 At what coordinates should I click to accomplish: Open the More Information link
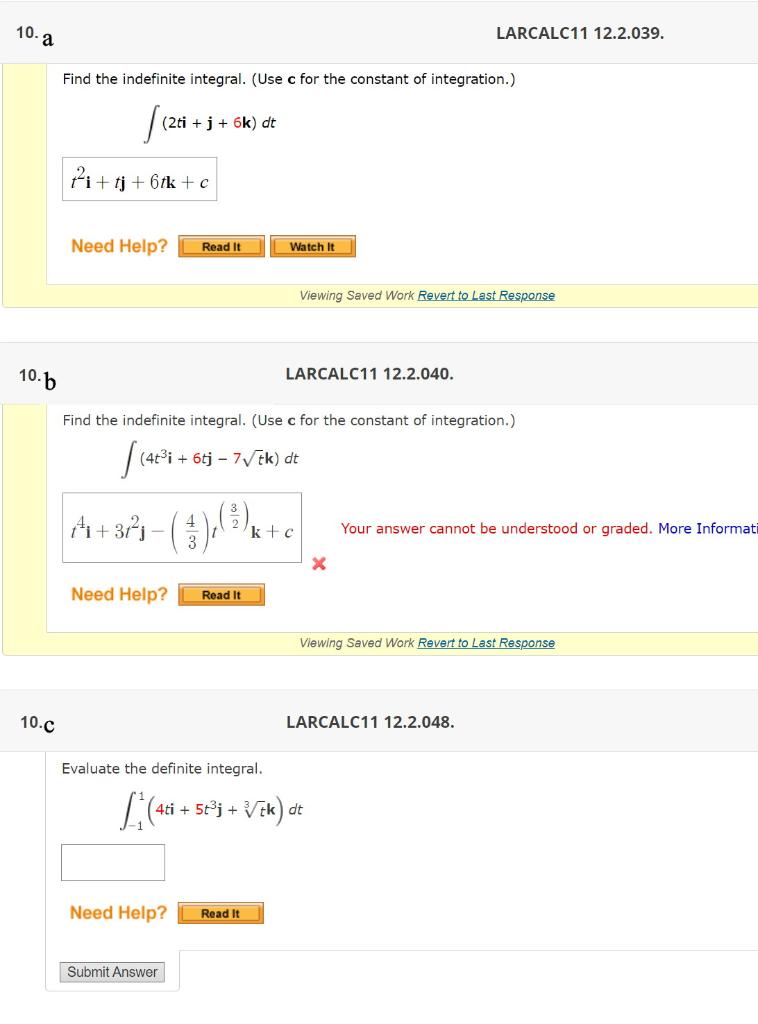point(708,528)
